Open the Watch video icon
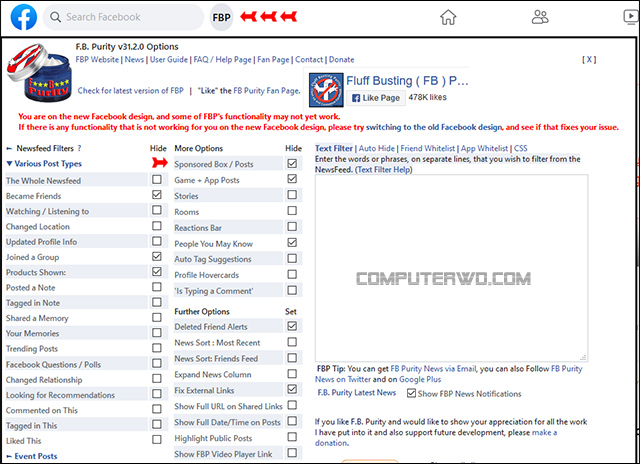Viewport: 640px width, 464px height. pyautogui.click(x=631, y=17)
